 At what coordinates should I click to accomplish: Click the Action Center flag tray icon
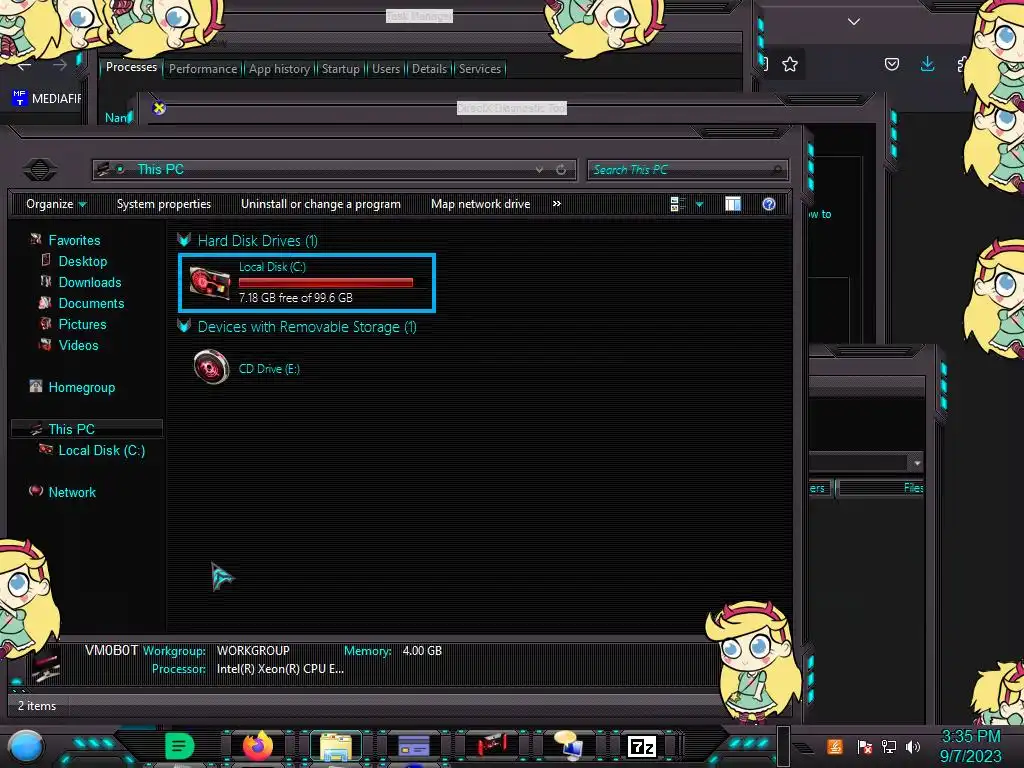point(865,746)
